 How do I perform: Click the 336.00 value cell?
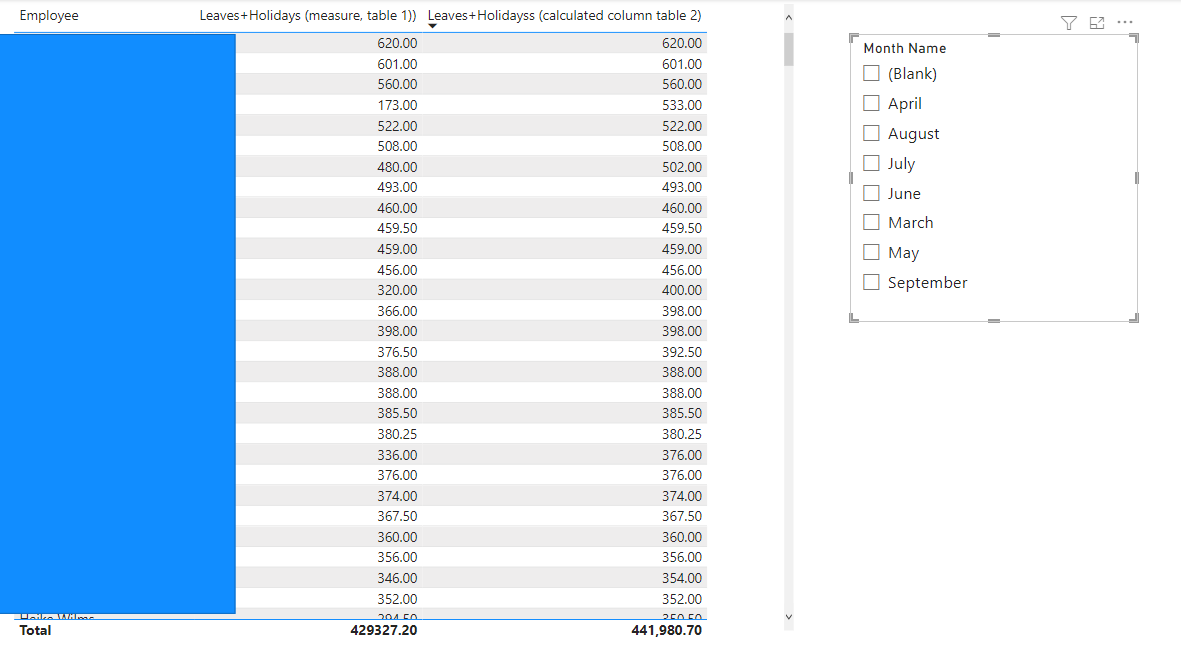point(397,455)
